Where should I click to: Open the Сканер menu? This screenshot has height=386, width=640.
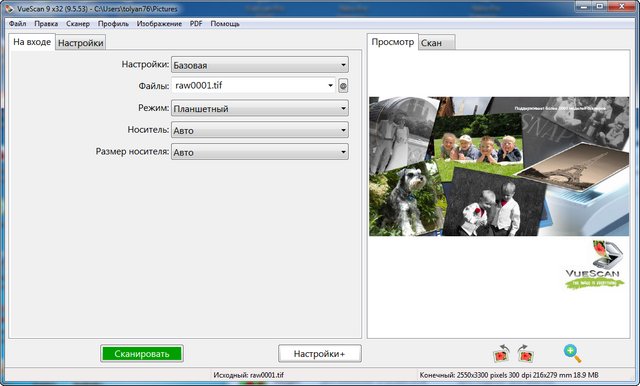tap(78, 24)
